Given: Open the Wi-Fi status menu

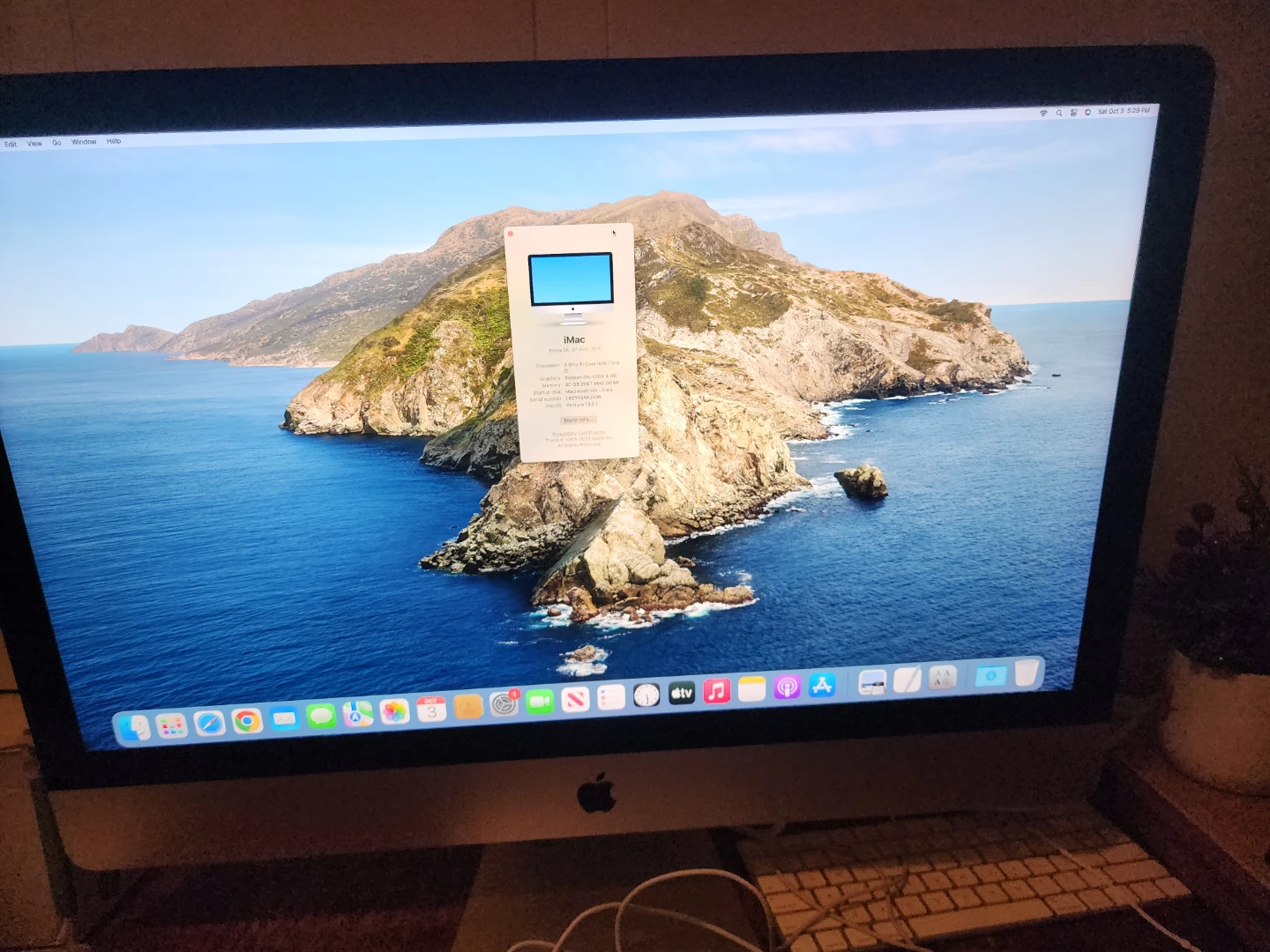Looking at the screenshot, I should pyautogui.click(x=1044, y=113).
